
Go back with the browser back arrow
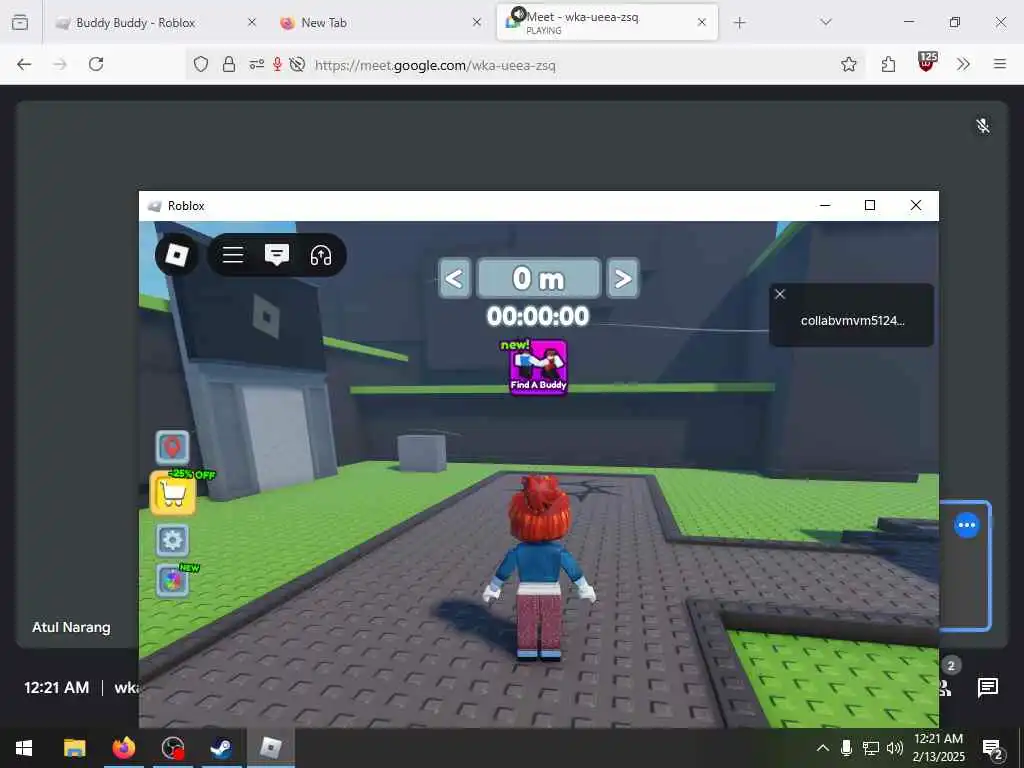tap(24, 64)
